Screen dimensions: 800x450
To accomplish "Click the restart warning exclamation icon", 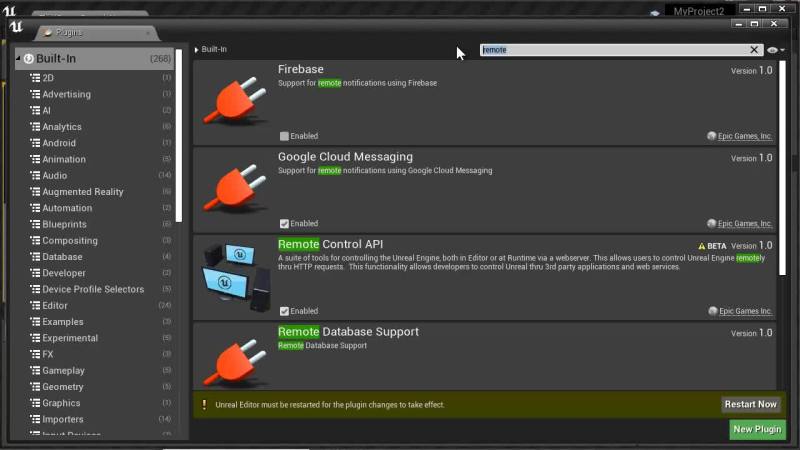I will tap(204, 405).
